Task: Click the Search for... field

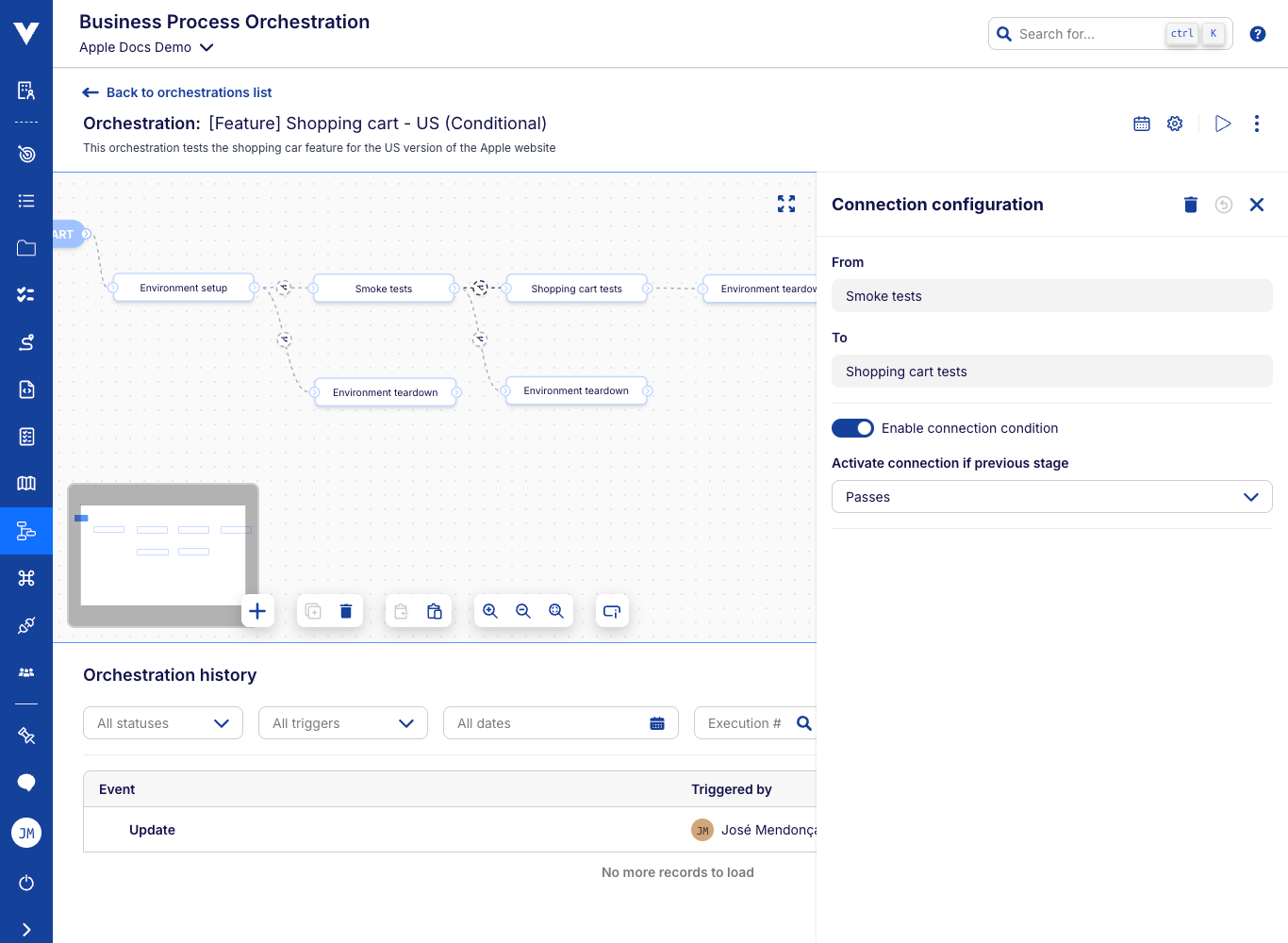Action: [x=1089, y=34]
